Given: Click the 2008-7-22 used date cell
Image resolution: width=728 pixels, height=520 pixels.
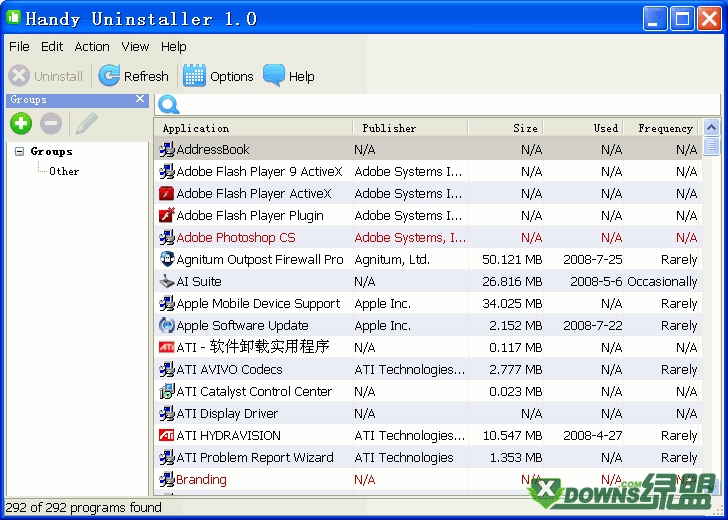Looking at the screenshot, I should [x=592, y=325].
